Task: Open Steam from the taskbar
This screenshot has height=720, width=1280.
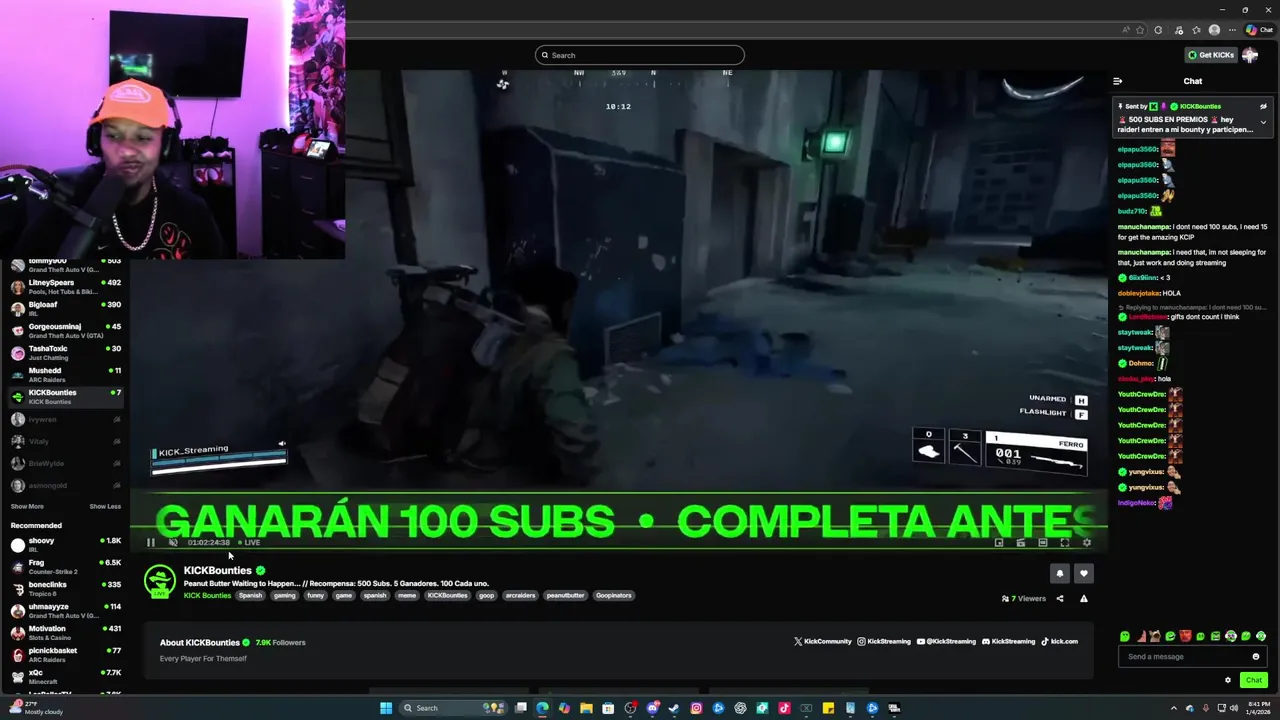Action: coord(674,708)
